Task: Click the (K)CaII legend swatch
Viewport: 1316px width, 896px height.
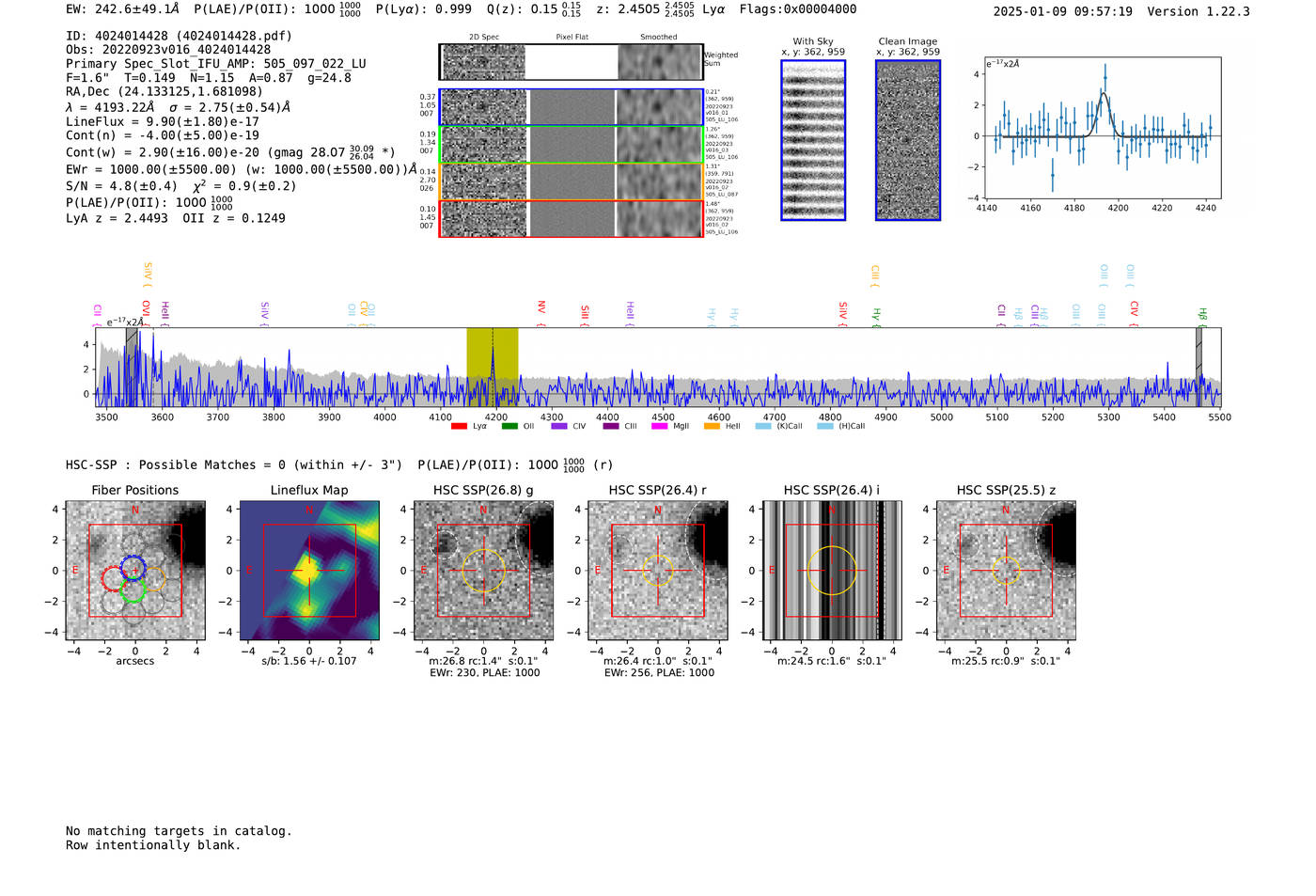Action: pyautogui.click(x=763, y=426)
